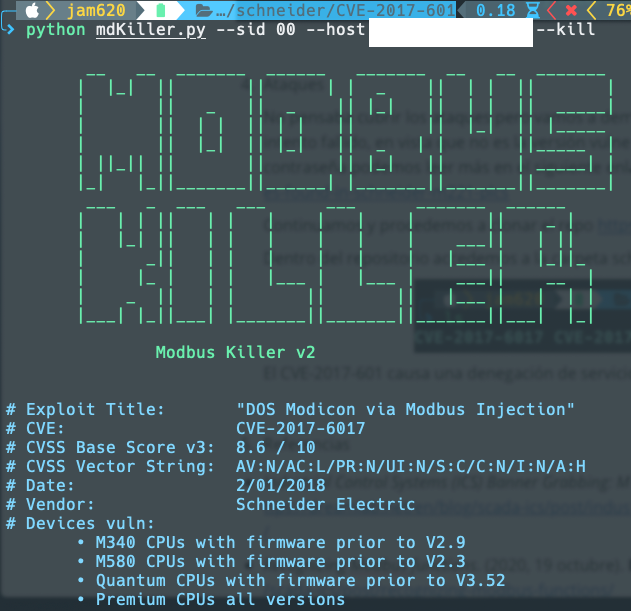The height and width of the screenshot is (611, 631).
Task: Click the underlined mdKiller.py file name
Action: click(151, 30)
